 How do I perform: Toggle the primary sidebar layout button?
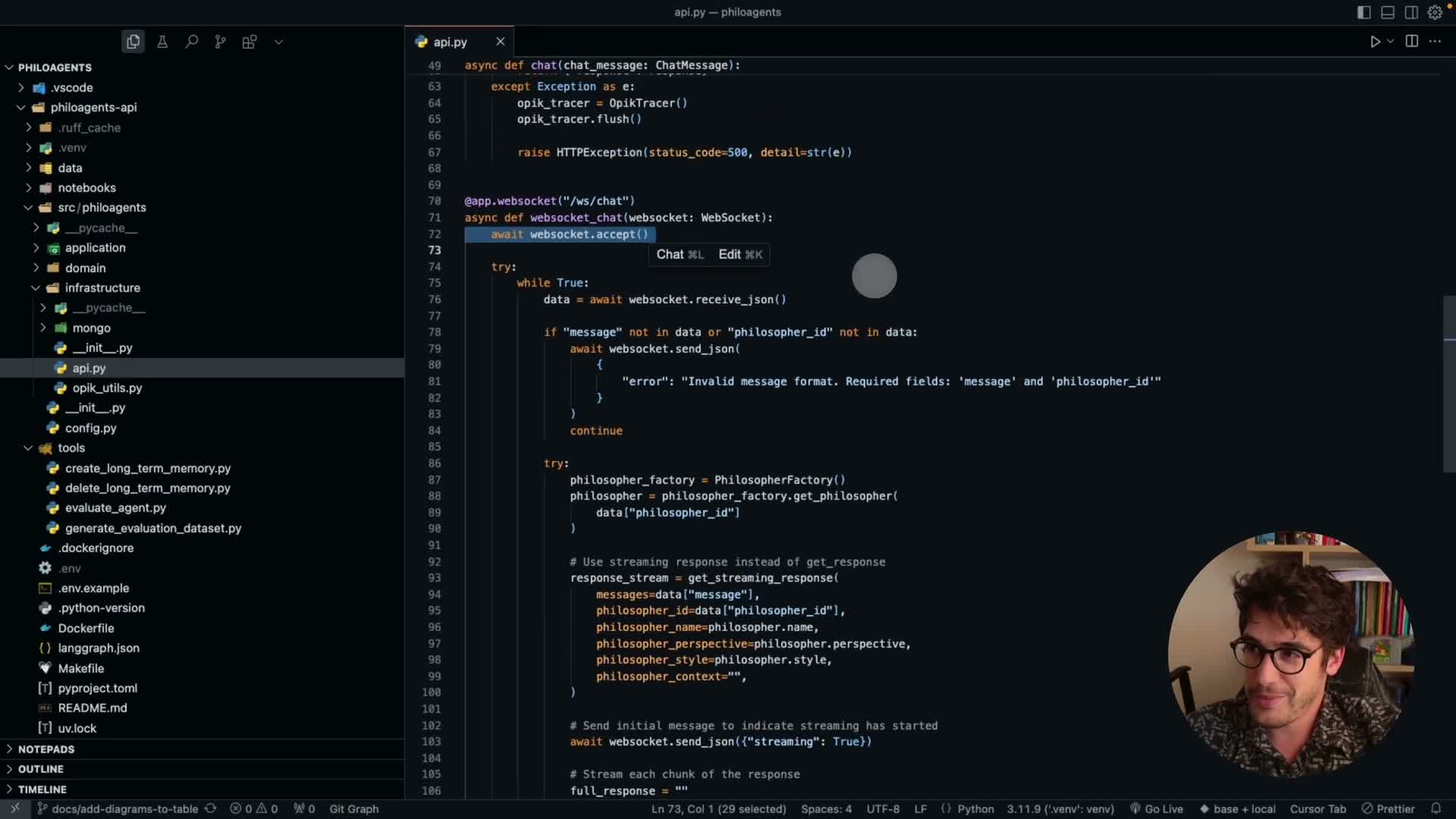tap(1363, 12)
